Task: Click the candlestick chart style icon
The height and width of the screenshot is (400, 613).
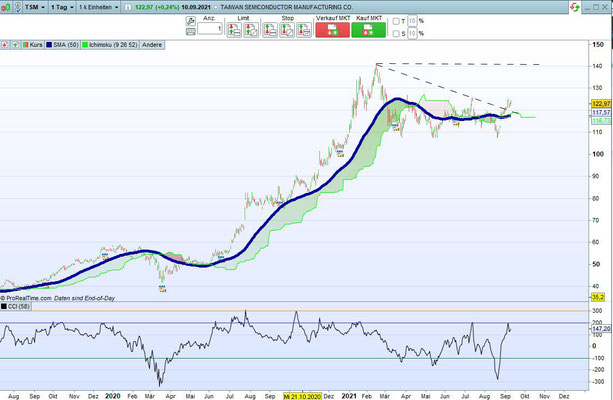Action: coord(6,7)
